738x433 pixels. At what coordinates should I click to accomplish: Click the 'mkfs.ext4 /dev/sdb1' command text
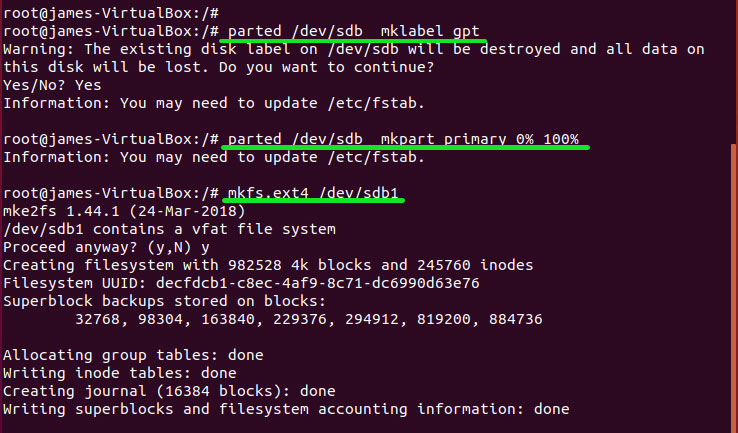click(316, 192)
